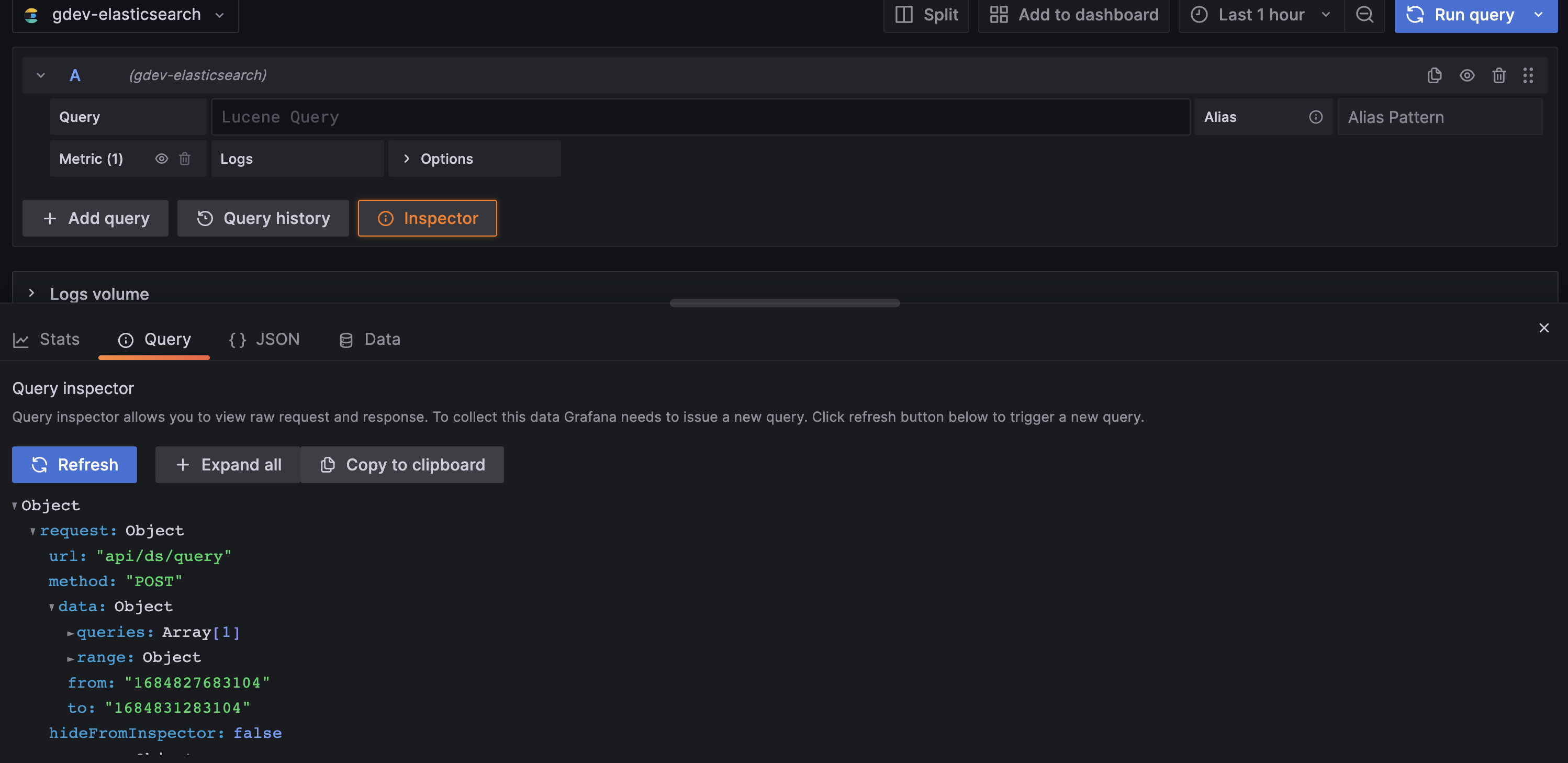Open split view
Viewport: 1568px width, 763px height.
click(926, 15)
